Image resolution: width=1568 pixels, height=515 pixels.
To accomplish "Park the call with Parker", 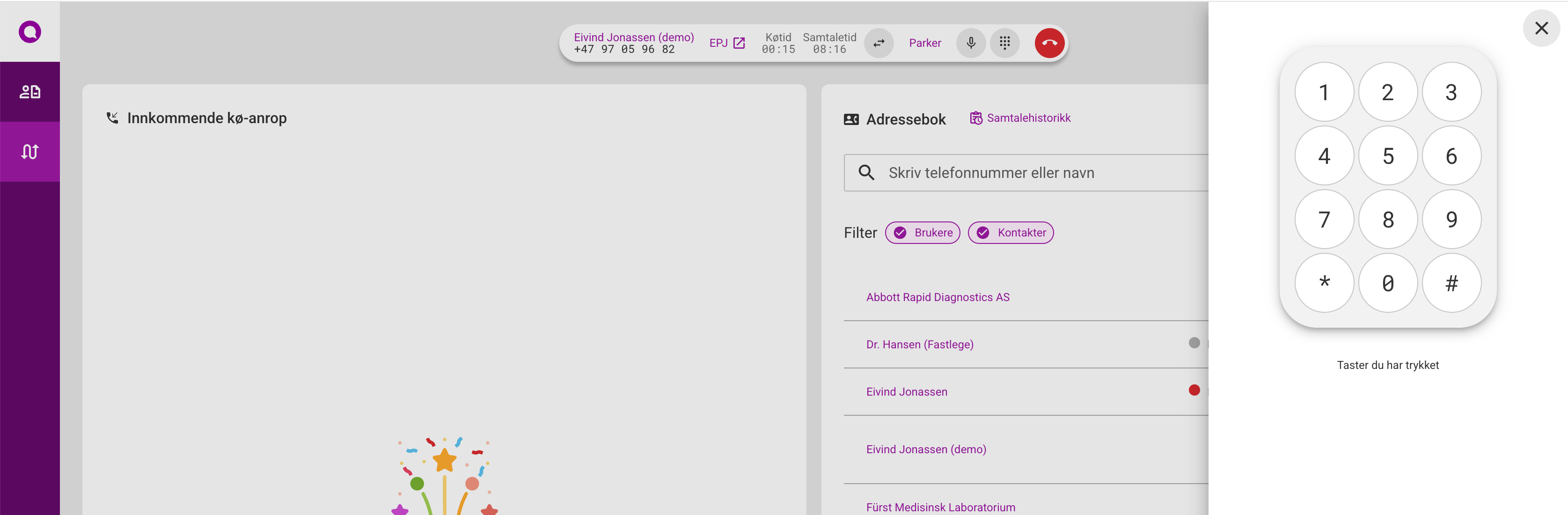I will 924,43.
